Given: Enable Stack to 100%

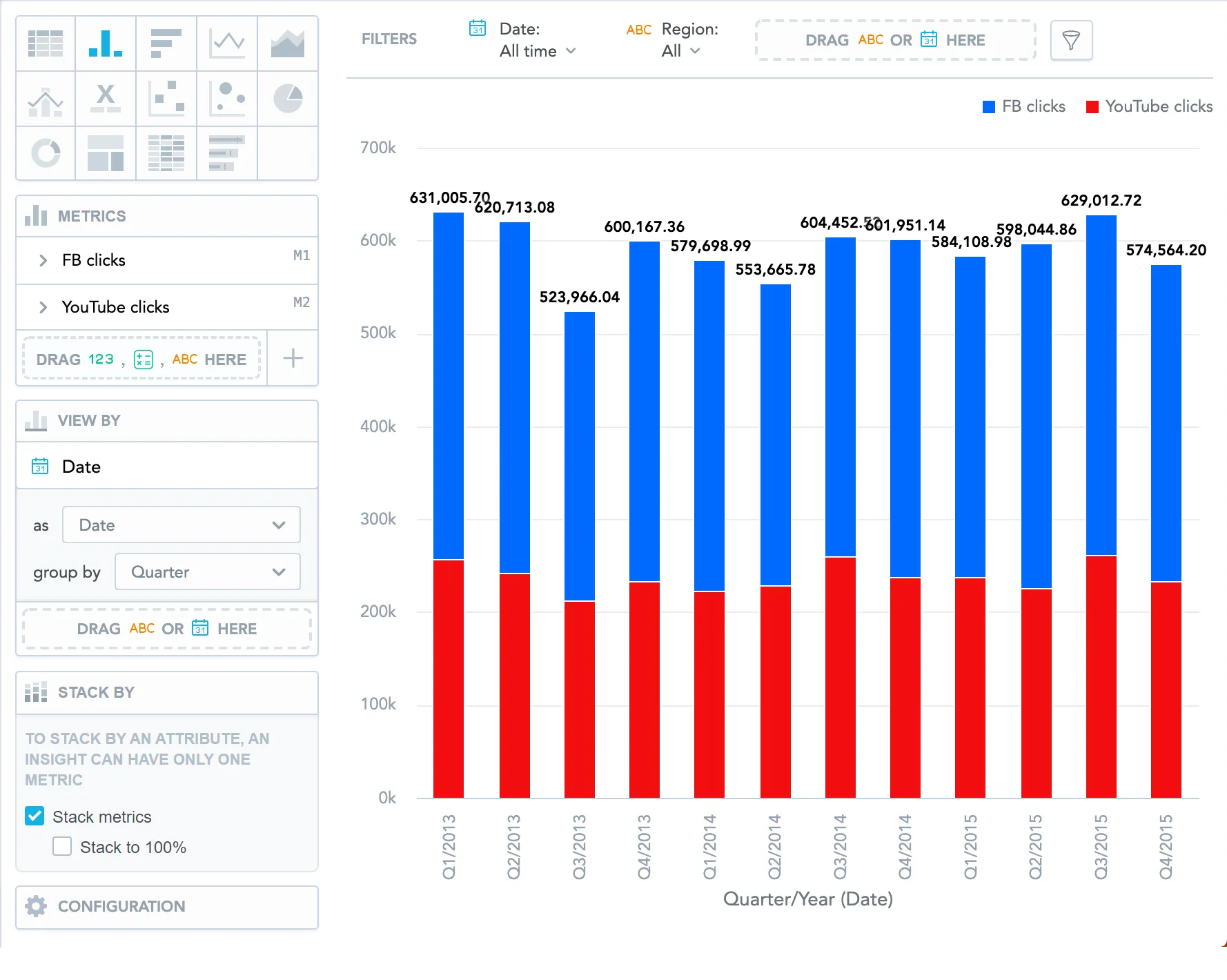Looking at the screenshot, I should click(61, 846).
